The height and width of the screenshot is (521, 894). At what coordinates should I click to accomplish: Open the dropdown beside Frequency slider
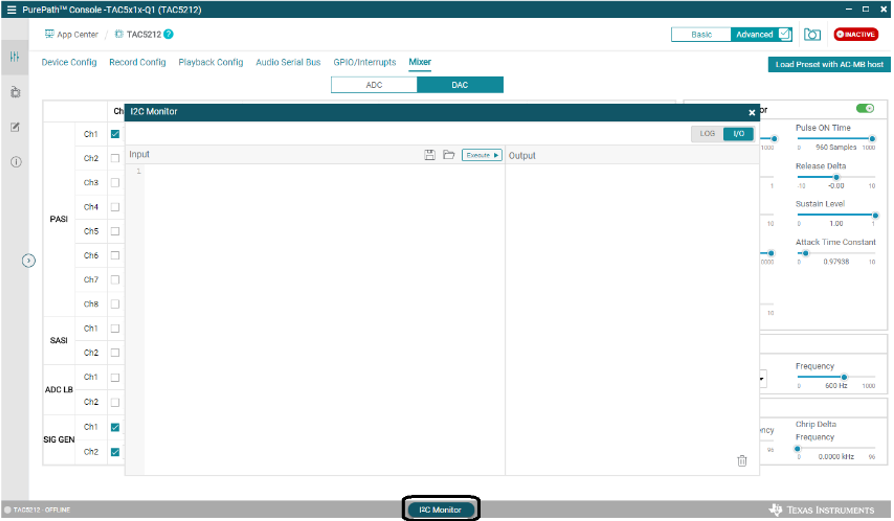click(x=762, y=379)
